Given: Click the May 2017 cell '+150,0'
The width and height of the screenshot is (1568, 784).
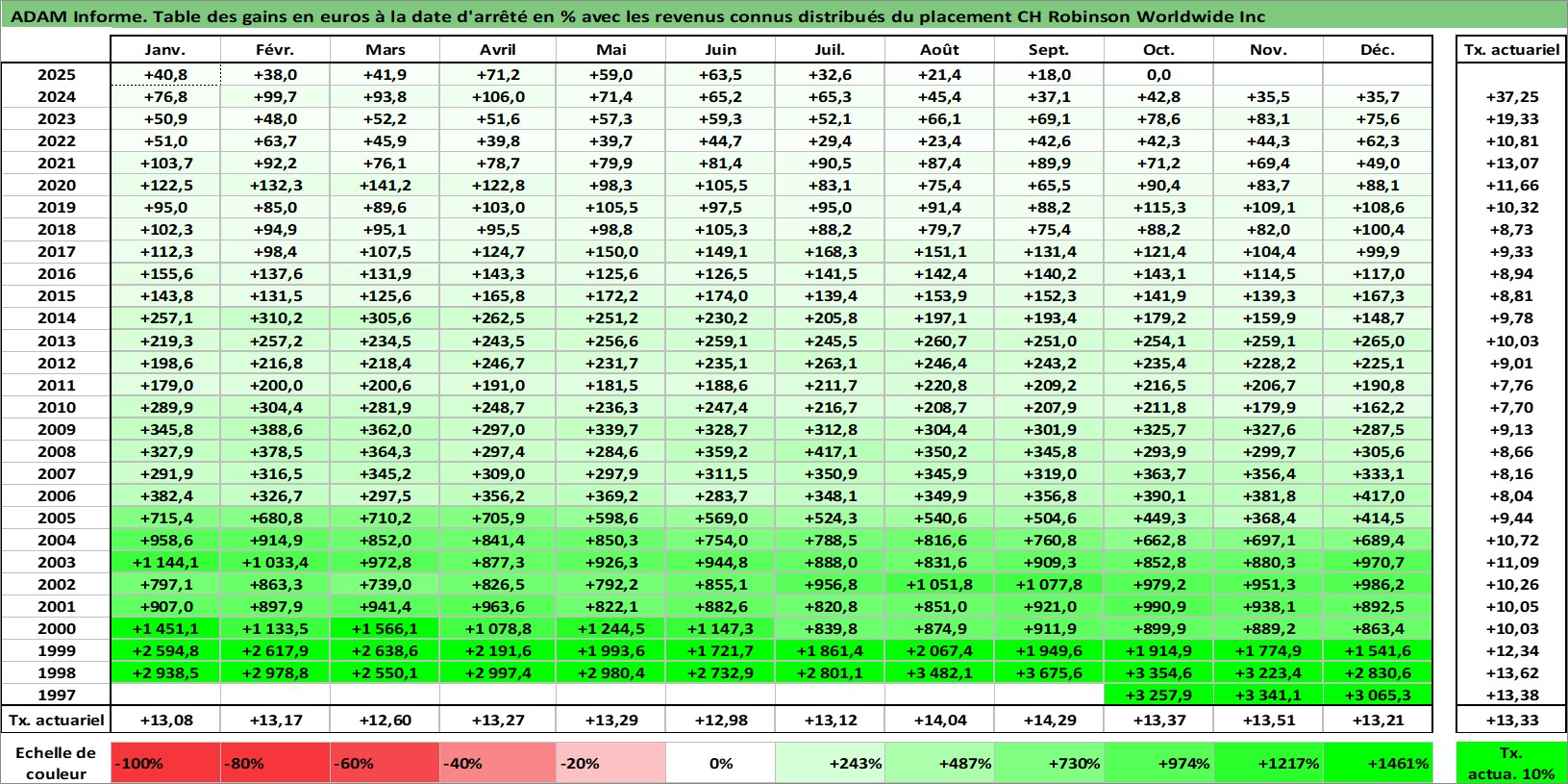Looking at the screenshot, I should point(610,251).
